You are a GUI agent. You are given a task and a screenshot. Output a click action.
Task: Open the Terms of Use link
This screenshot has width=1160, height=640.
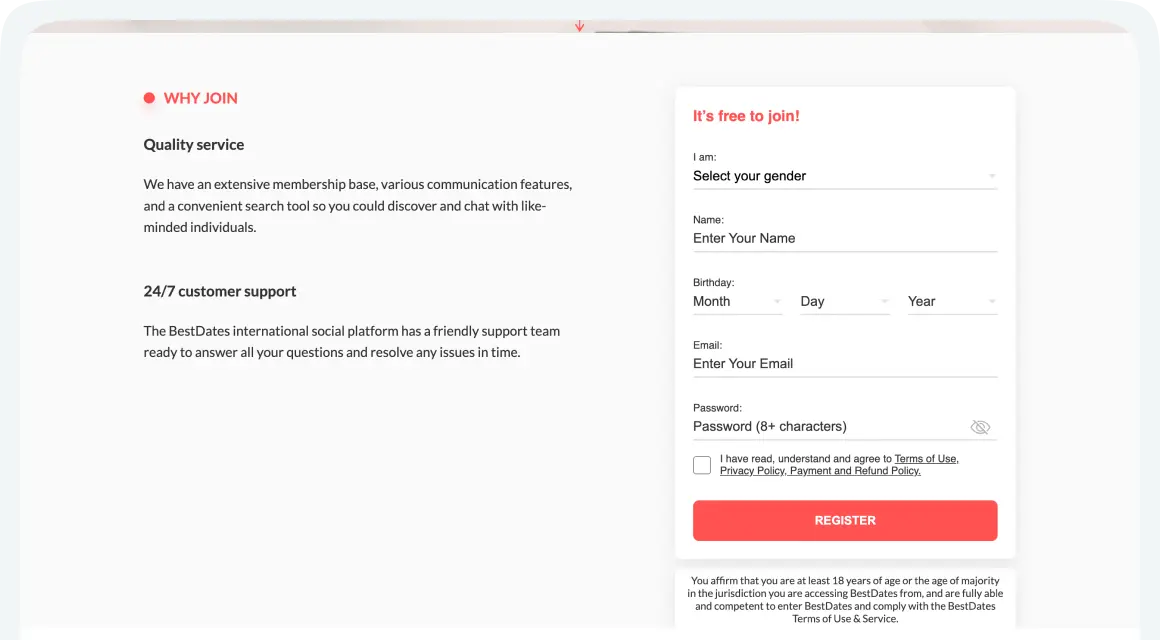pyautogui.click(x=926, y=459)
